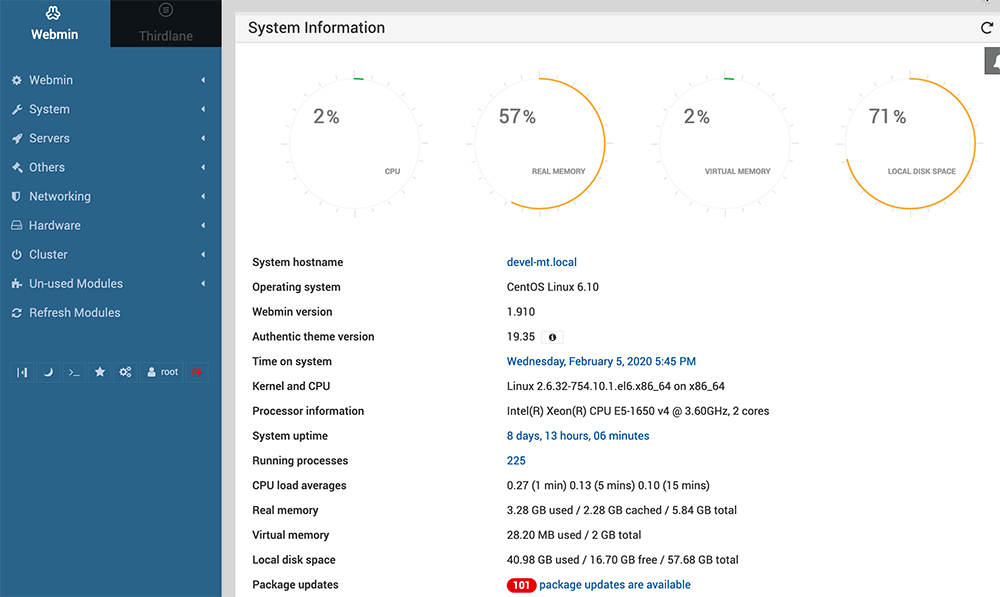Screen dimensions: 1000x597
Task: Expand the Cluster category arrow
Action: coord(203,254)
